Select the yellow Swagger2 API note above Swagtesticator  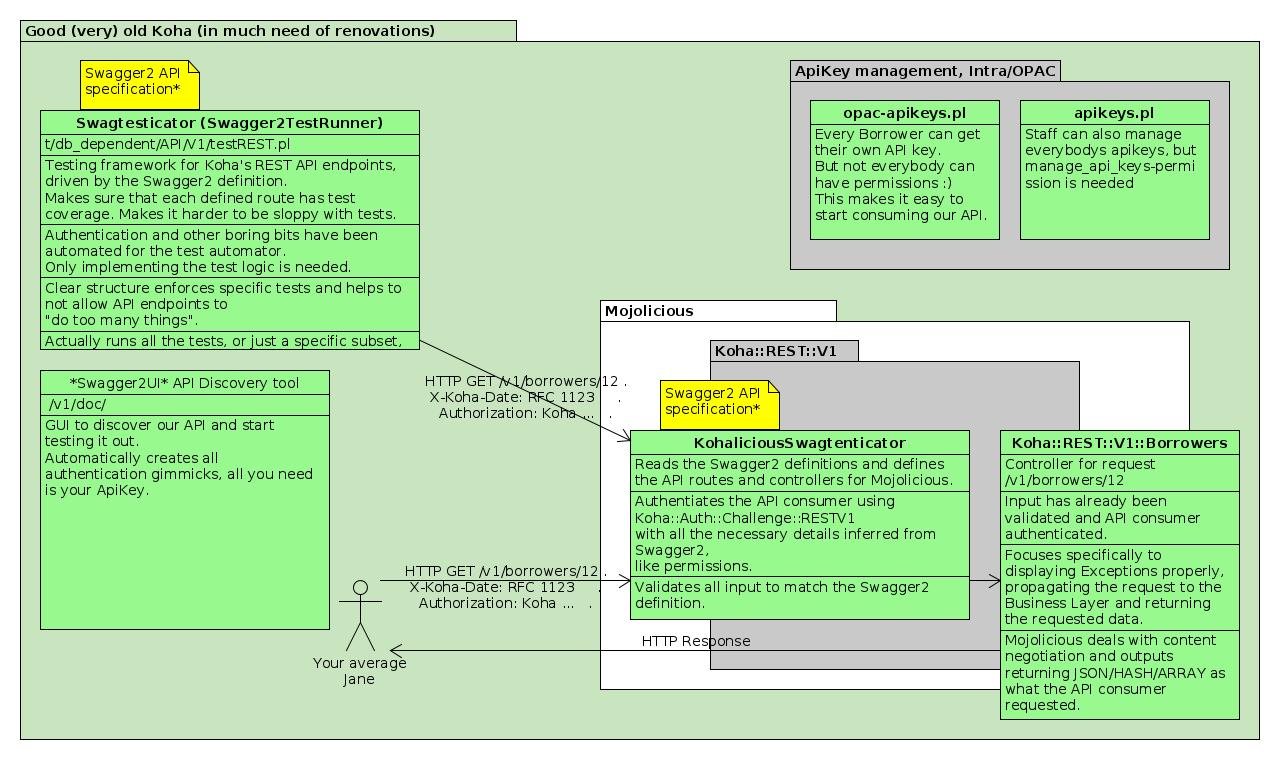click(139, 82)
